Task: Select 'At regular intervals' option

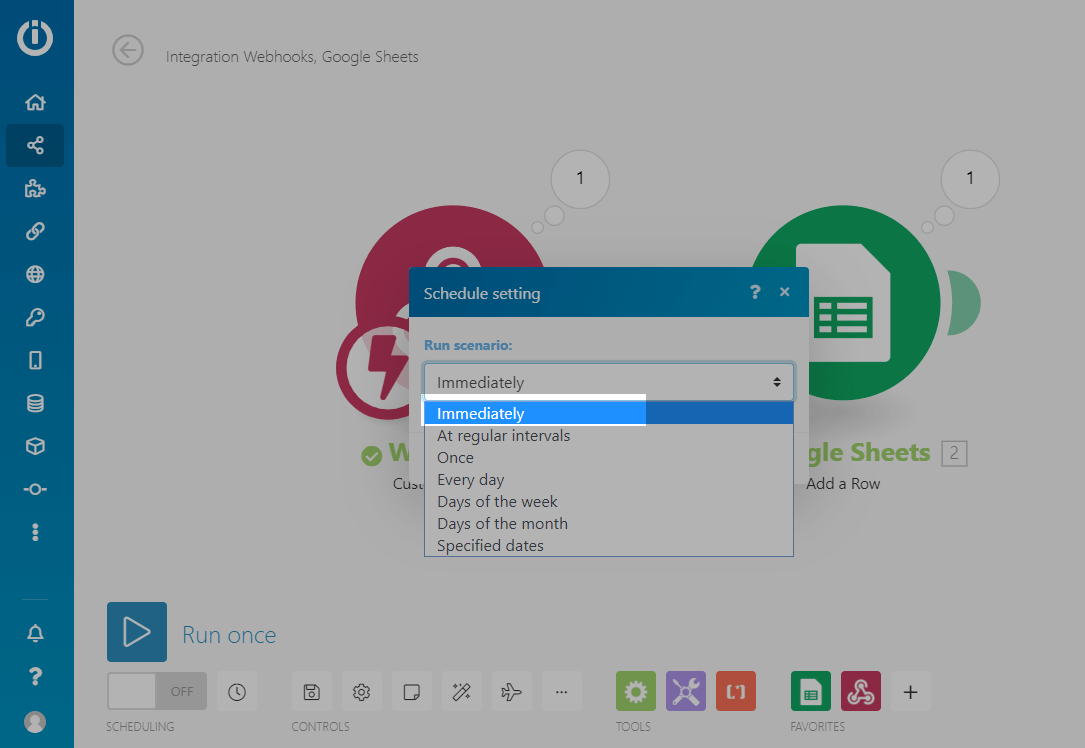Action: (x=503, y=436)
